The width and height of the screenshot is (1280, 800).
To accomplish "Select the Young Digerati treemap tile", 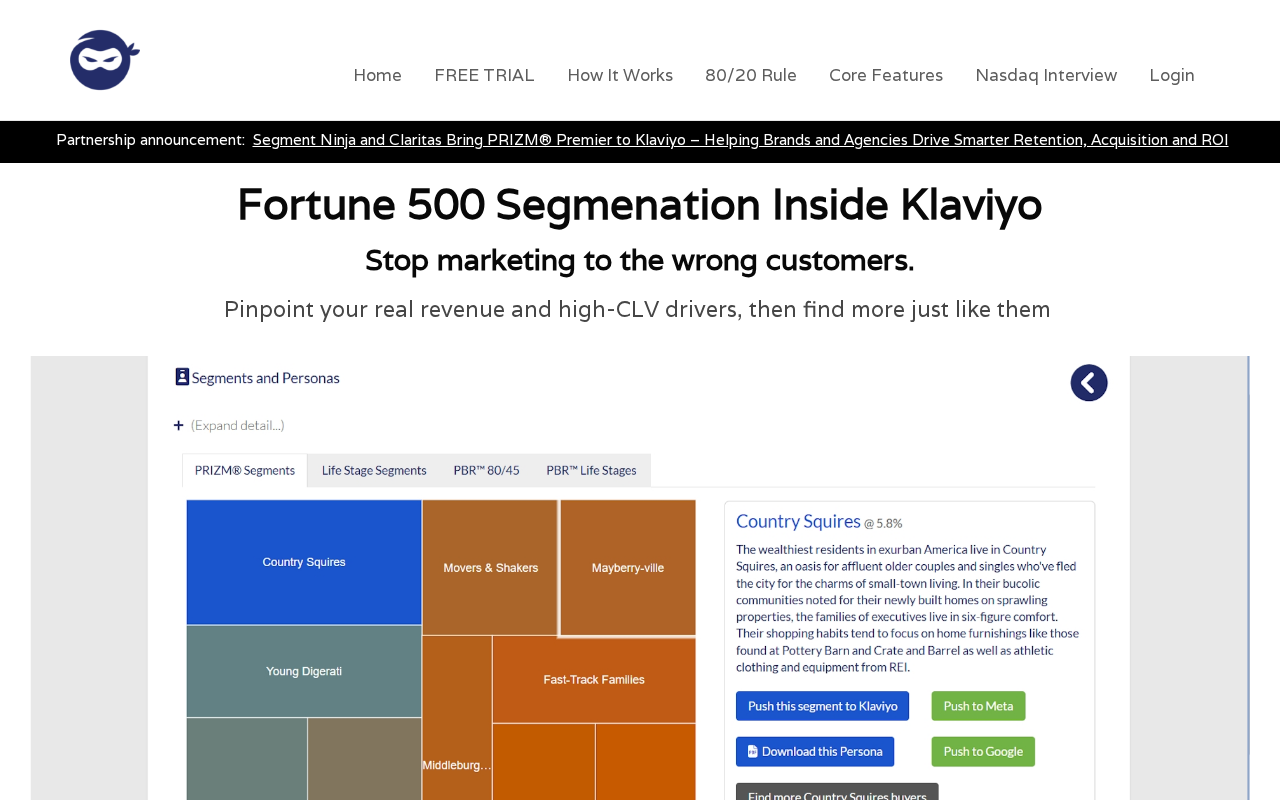I will pos(304,671).
